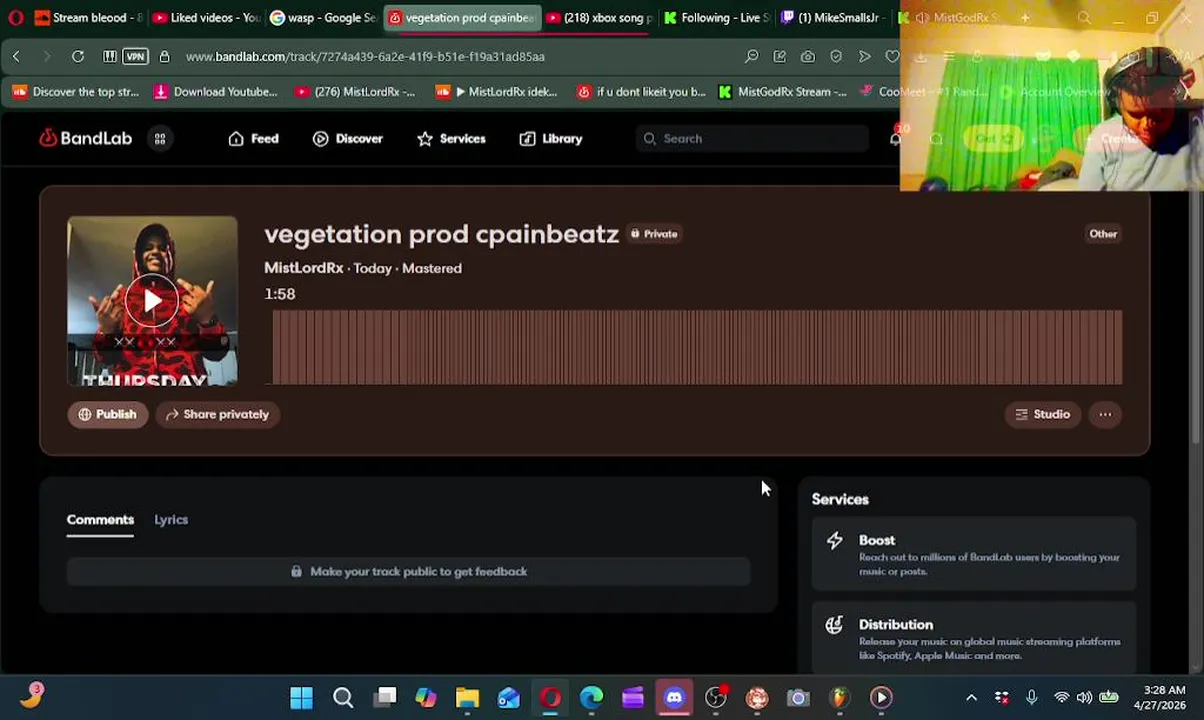Click the Distribution service icon
The image size is (1204, 720).
[x=834, y=625]
